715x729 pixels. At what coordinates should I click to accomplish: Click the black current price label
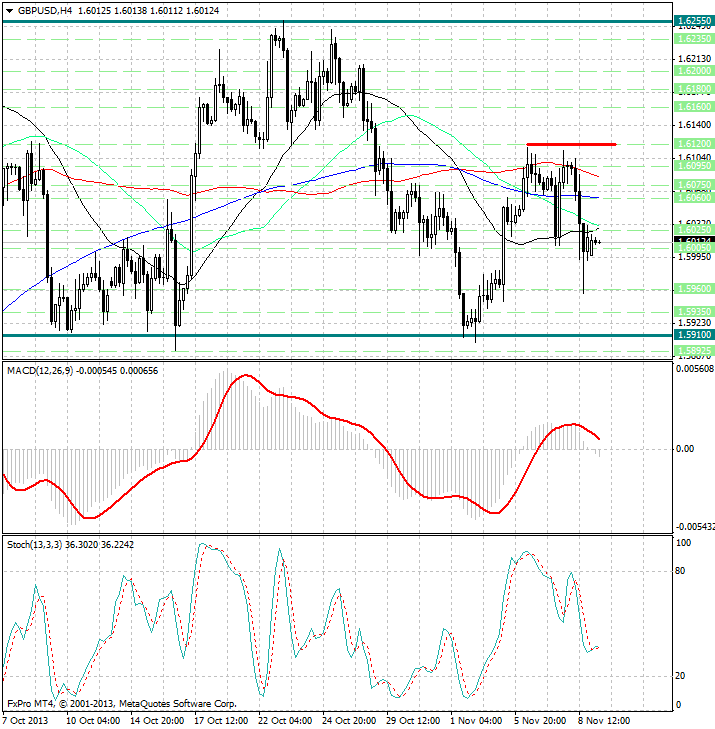pyautogui.click(x=693, y=241)
